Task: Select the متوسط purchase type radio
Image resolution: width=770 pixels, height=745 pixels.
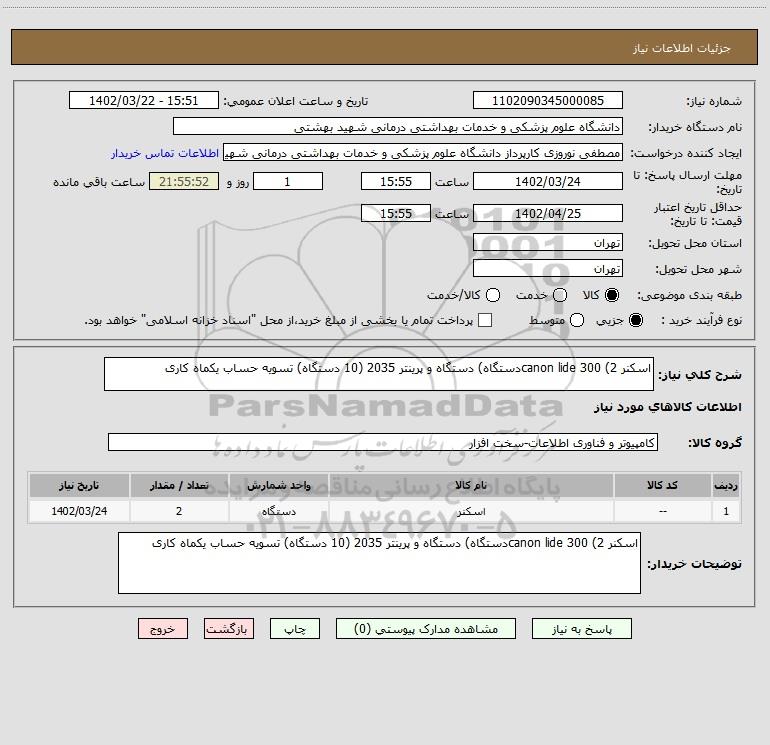Action: coord(577,320)
